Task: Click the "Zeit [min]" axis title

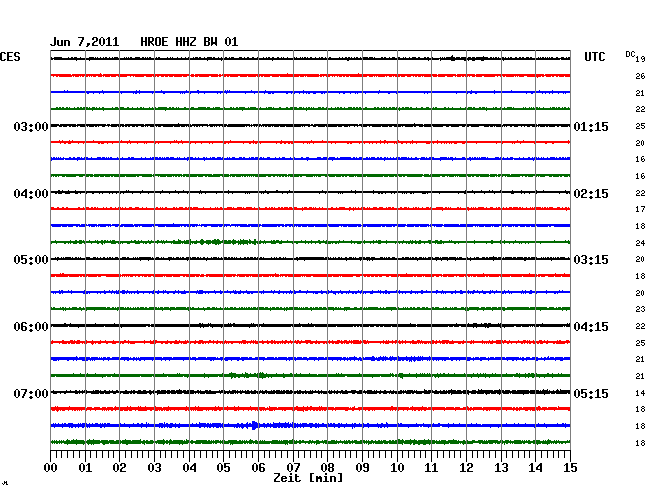Action: pyautogui.click(x=308, y=478)
